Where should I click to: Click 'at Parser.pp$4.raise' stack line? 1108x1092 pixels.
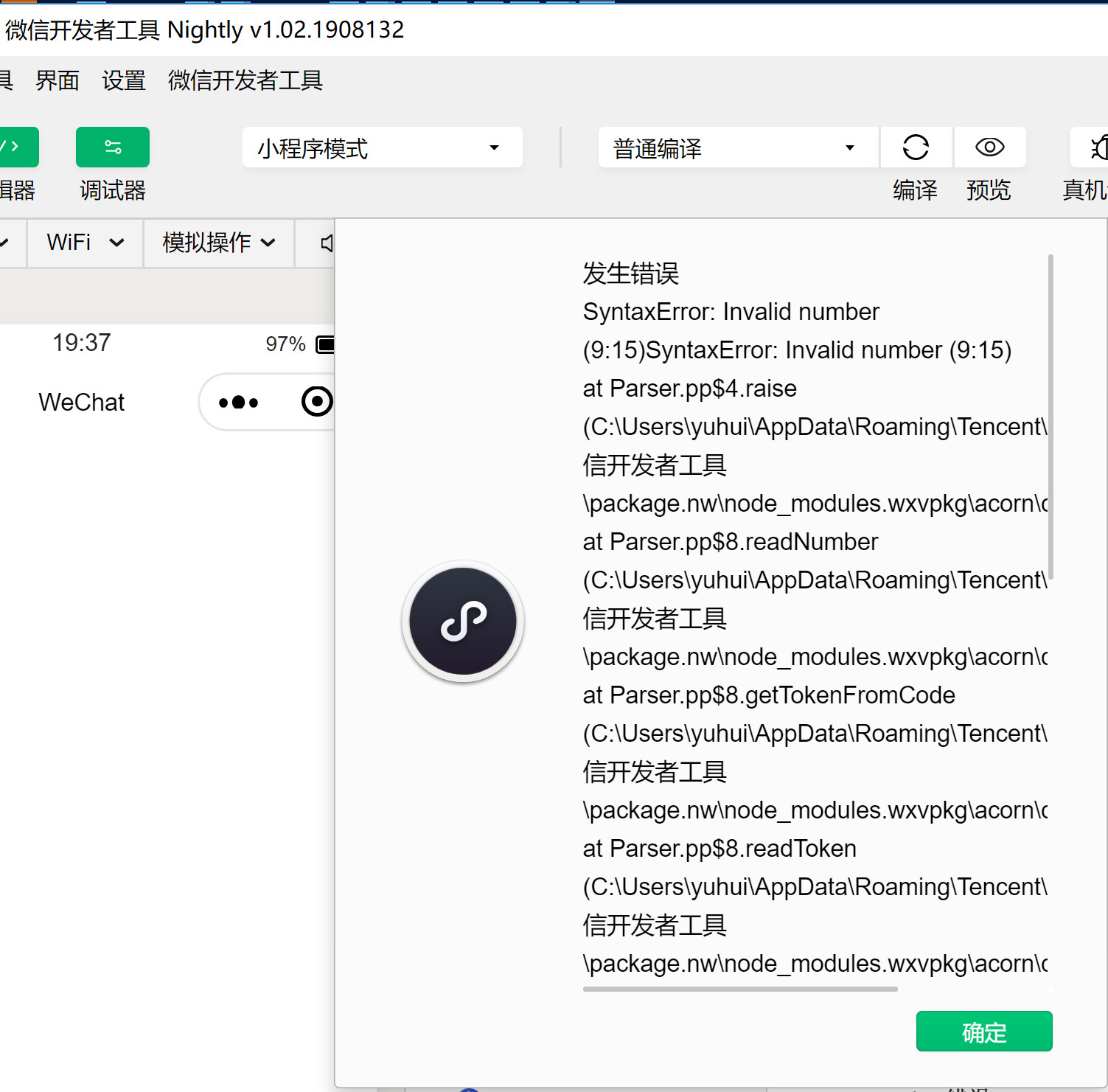click(x=690, y=389)
